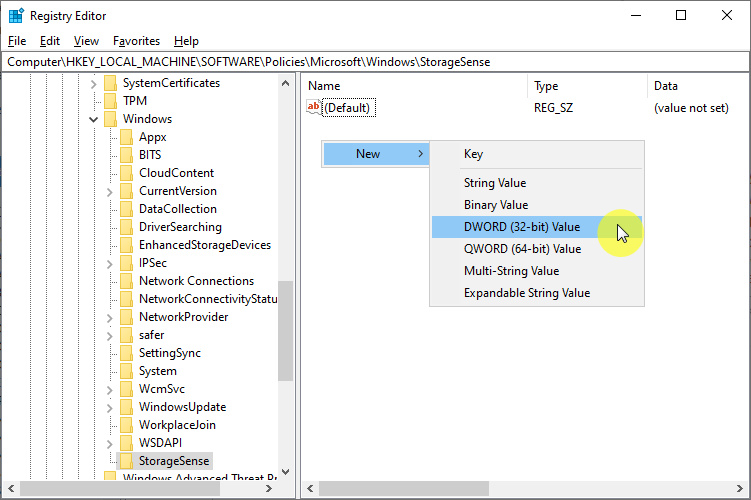
Task: Select the StorageSense folder icon
Action: pyautogui.click(x=126, y=461)
